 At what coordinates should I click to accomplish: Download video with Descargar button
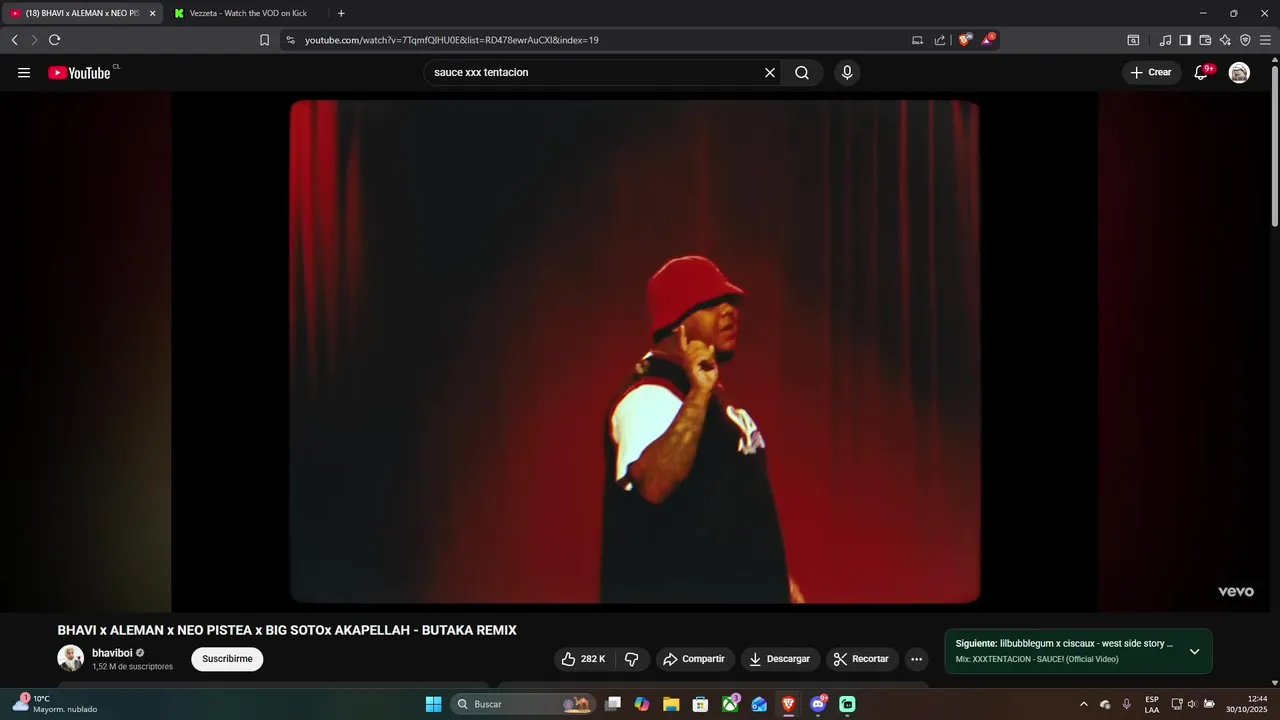[x=780, y=659]
